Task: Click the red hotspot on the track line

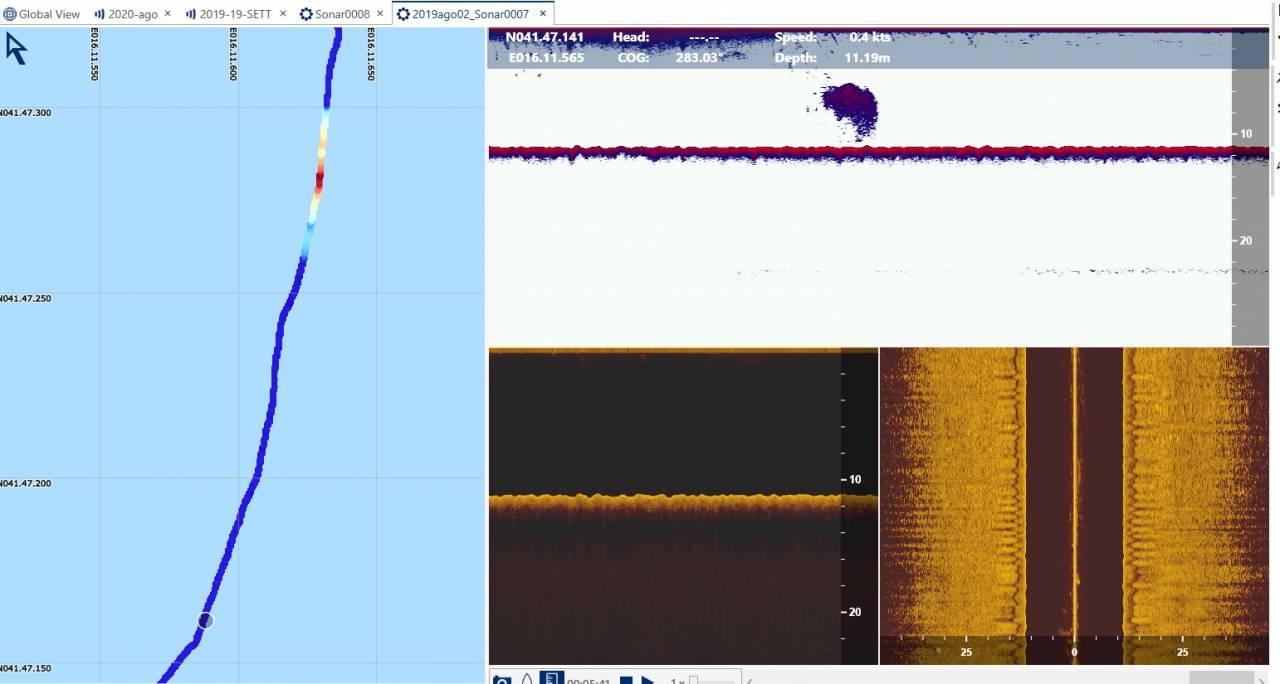Action: (319, 181)
